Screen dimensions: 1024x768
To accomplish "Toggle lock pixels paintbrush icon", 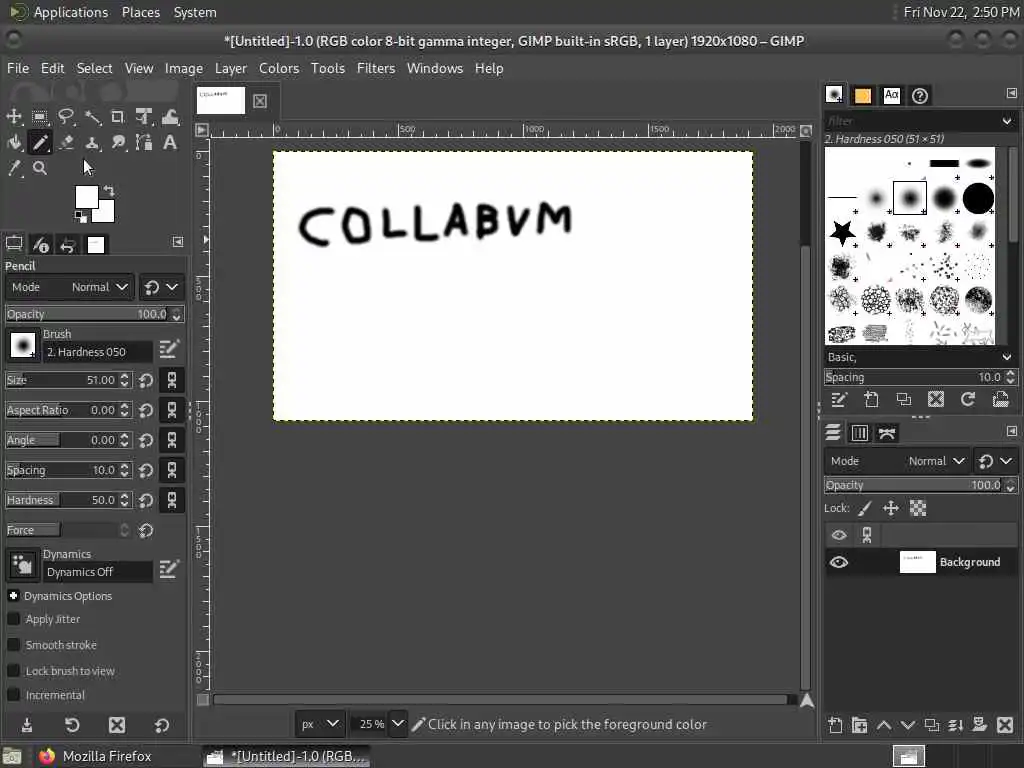I will tap(865, 508).
